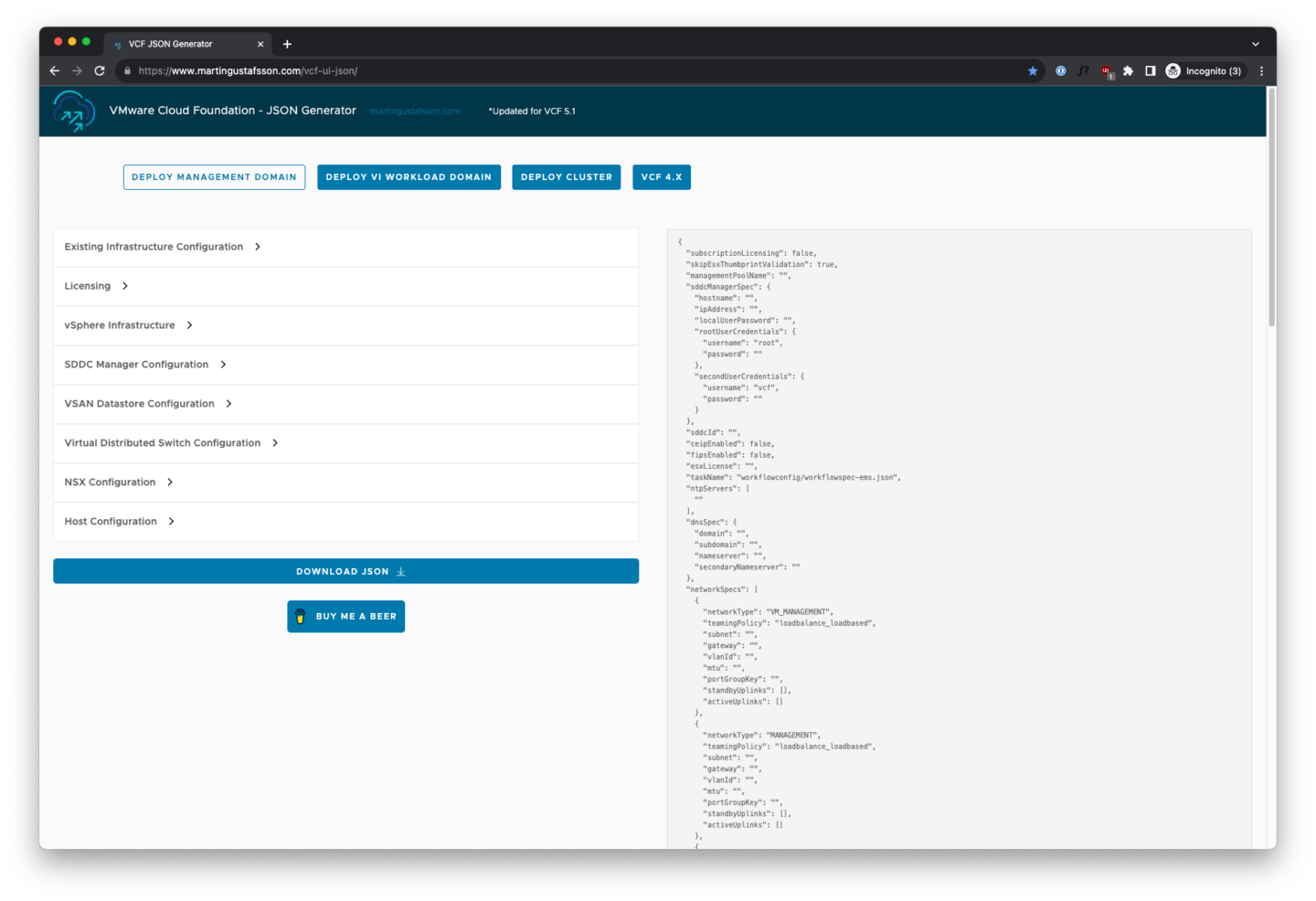Open the uBlock Origin extension
This screenshot has width=1316, height=901.
(1107, 70)
